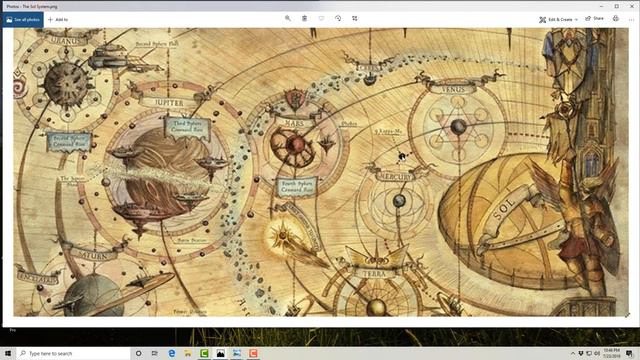The height and width of the screenshot is (360, 640).
Task: Open the Crop tool icon
Action: point(355,18)
